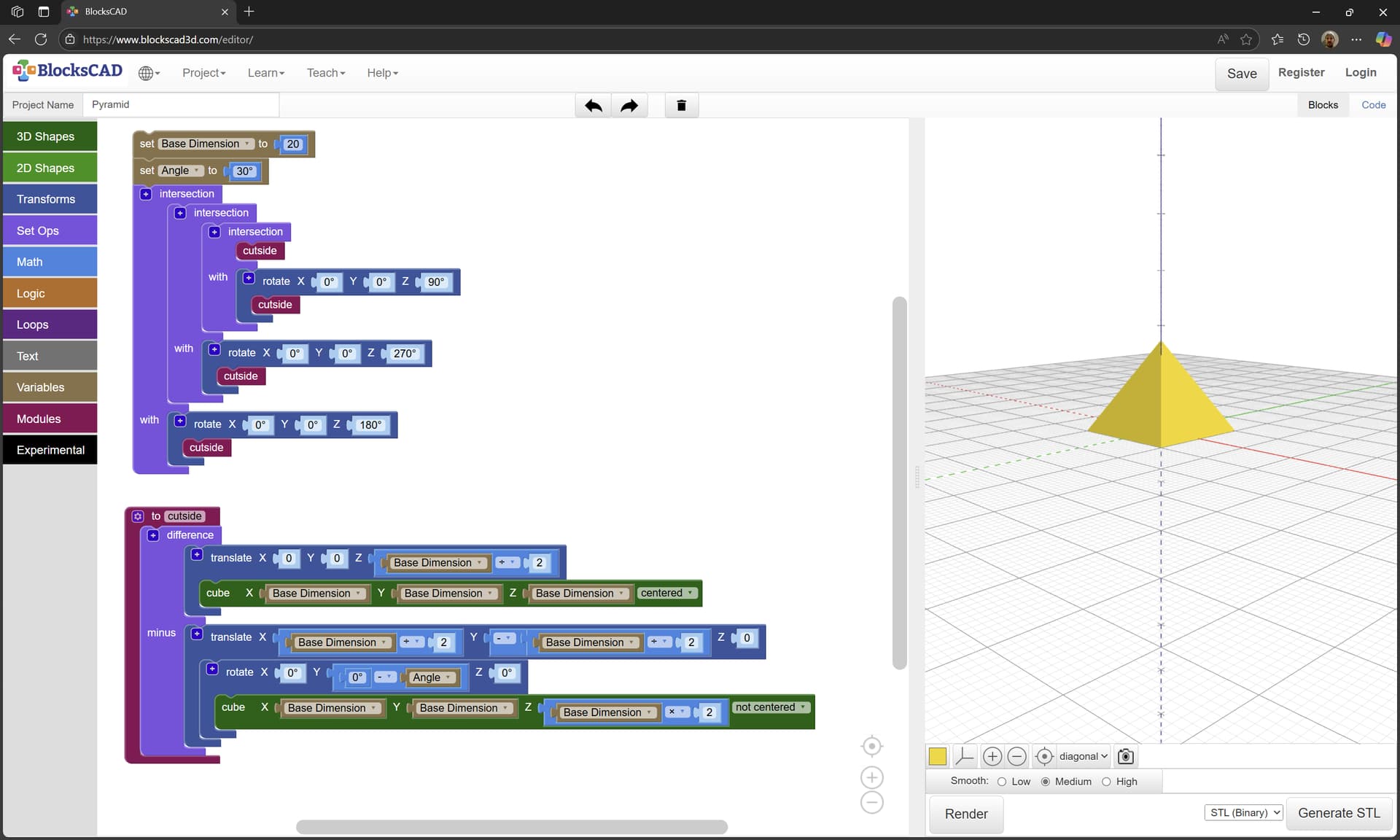Click the Render button
This screenshot has width=1400, height=840.
[966, 814]
